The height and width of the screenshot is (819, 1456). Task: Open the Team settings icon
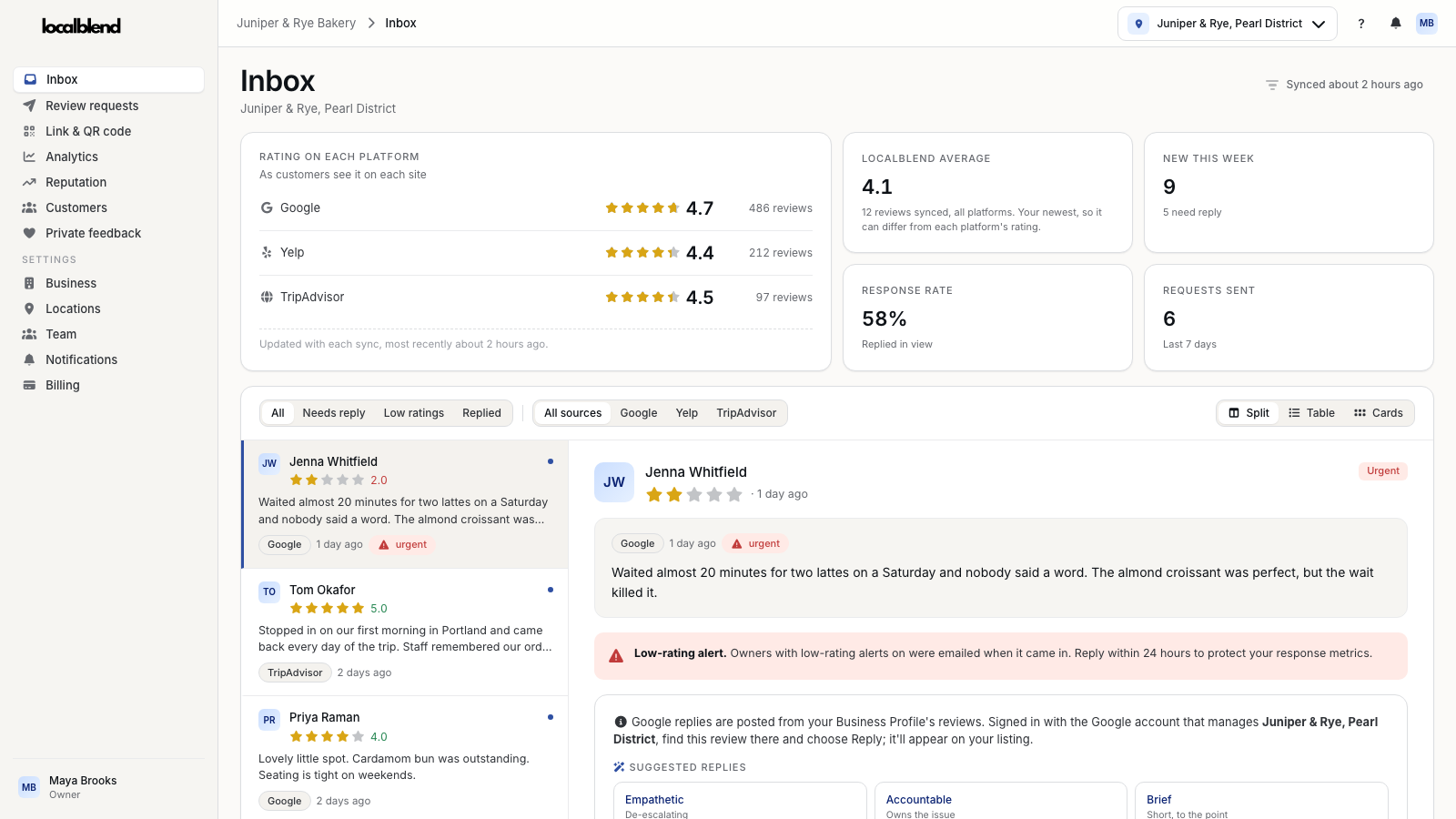(x=29, y=334)
